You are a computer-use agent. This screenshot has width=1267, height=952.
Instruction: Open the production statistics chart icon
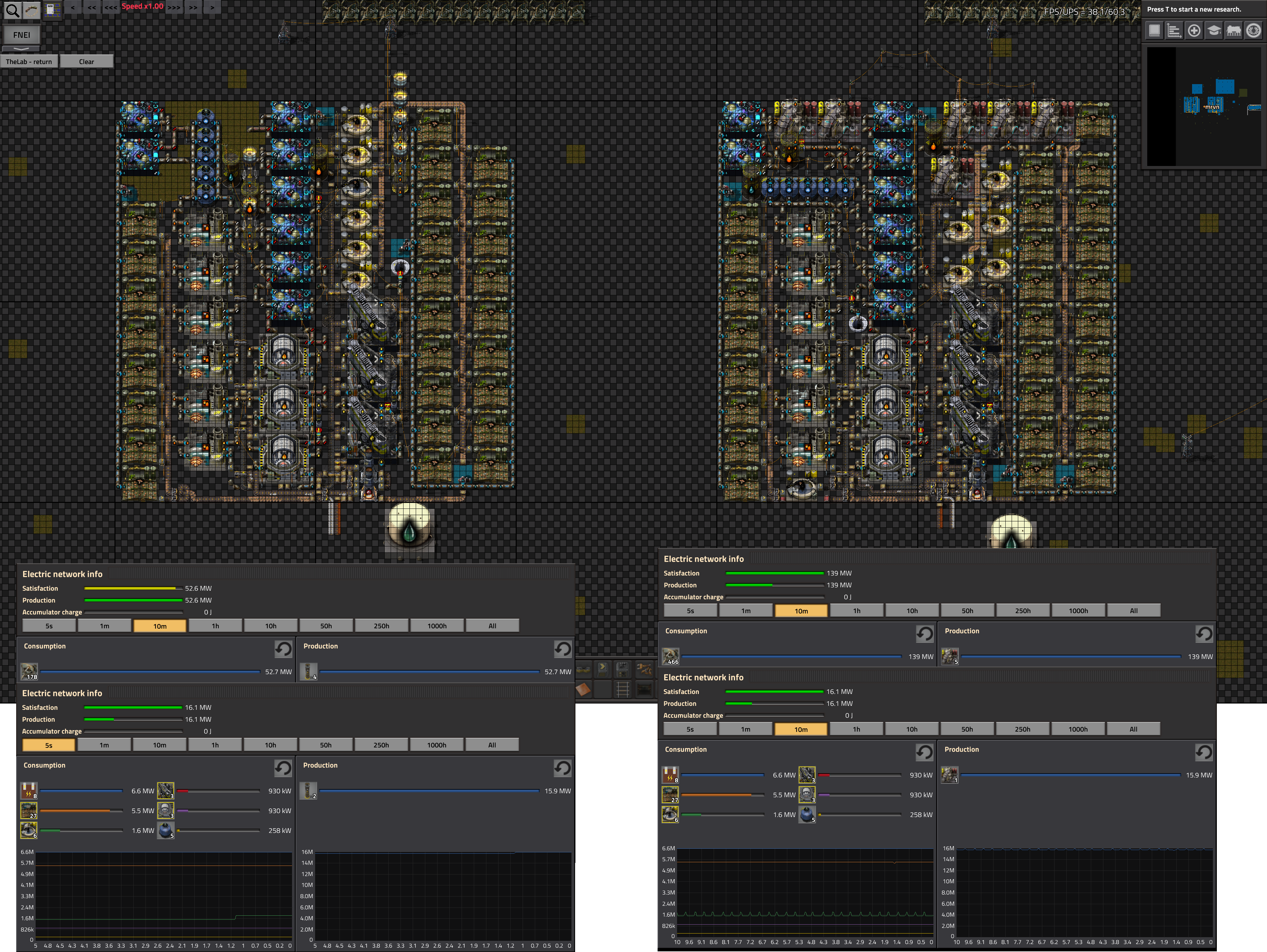click(1174, 31)
